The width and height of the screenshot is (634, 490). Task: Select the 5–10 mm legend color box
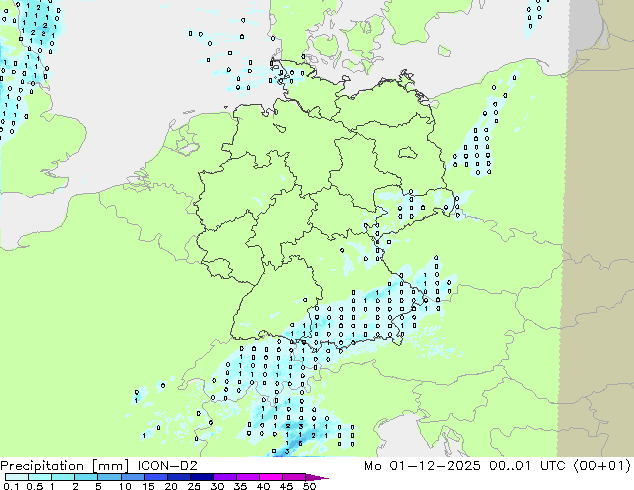click(109, 477)
